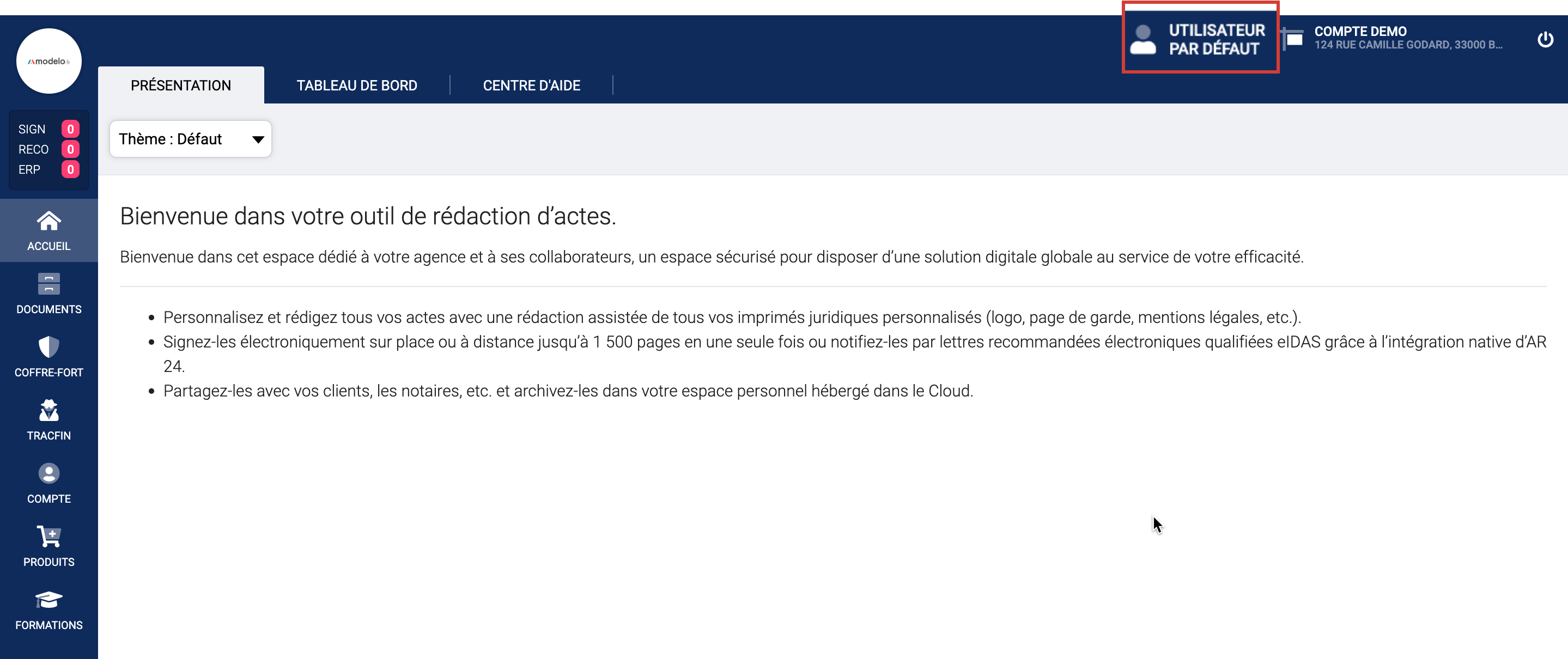Click the ERP counter badge
1568x659 pixels.
click(x=70, y=170)
